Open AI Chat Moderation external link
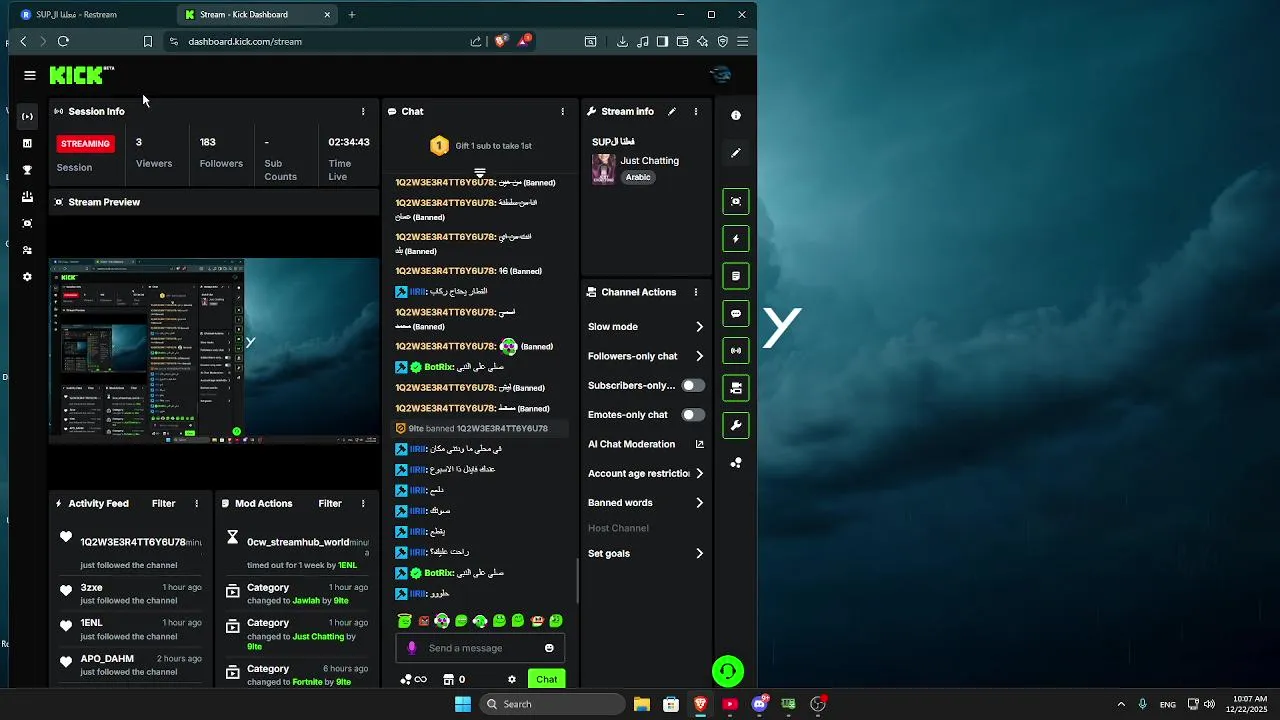Viewport: 1280px width, 720px height. [699, 444]
